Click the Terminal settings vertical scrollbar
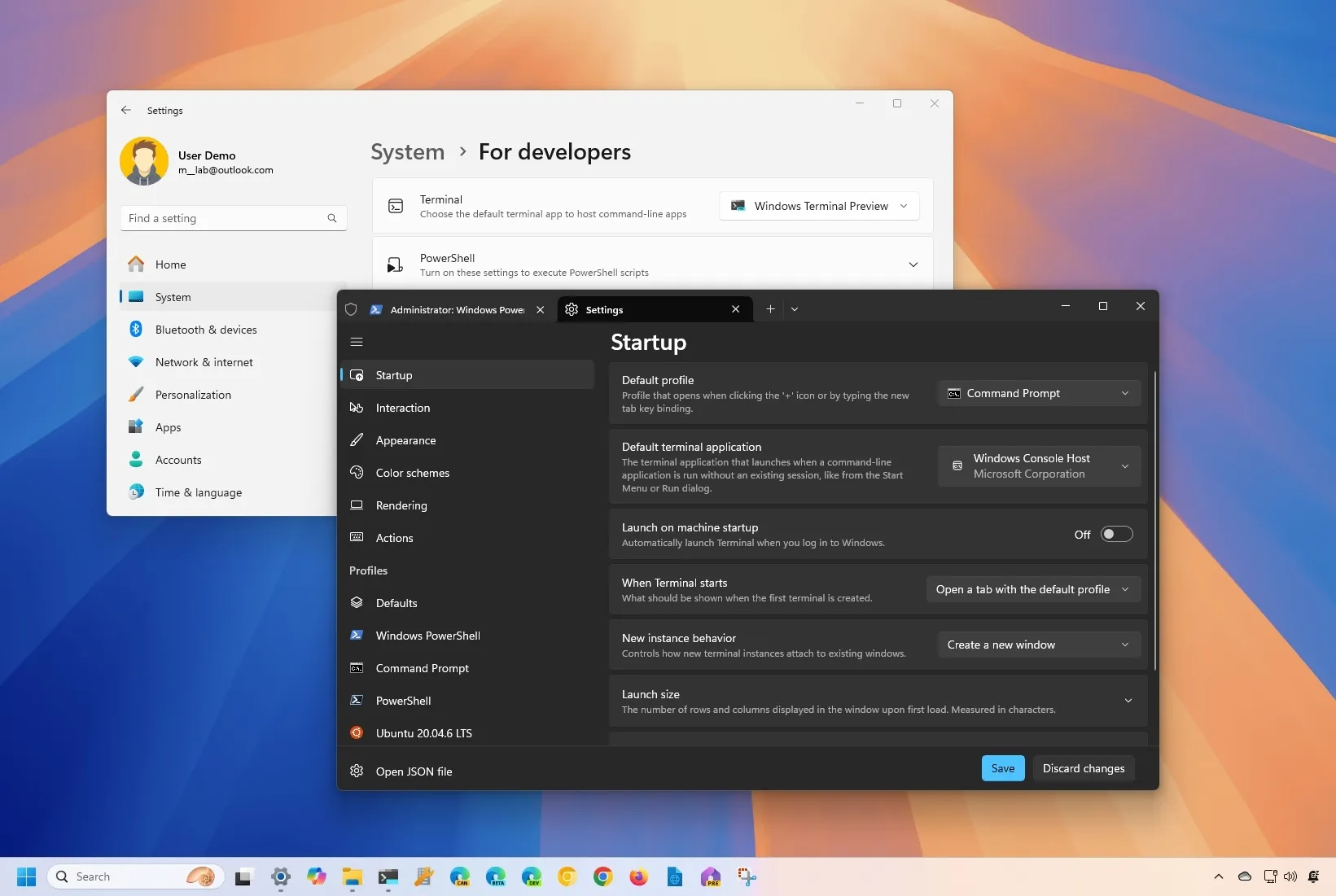The width and height of the screenshot is (1336, 896). click(1155, 521)
